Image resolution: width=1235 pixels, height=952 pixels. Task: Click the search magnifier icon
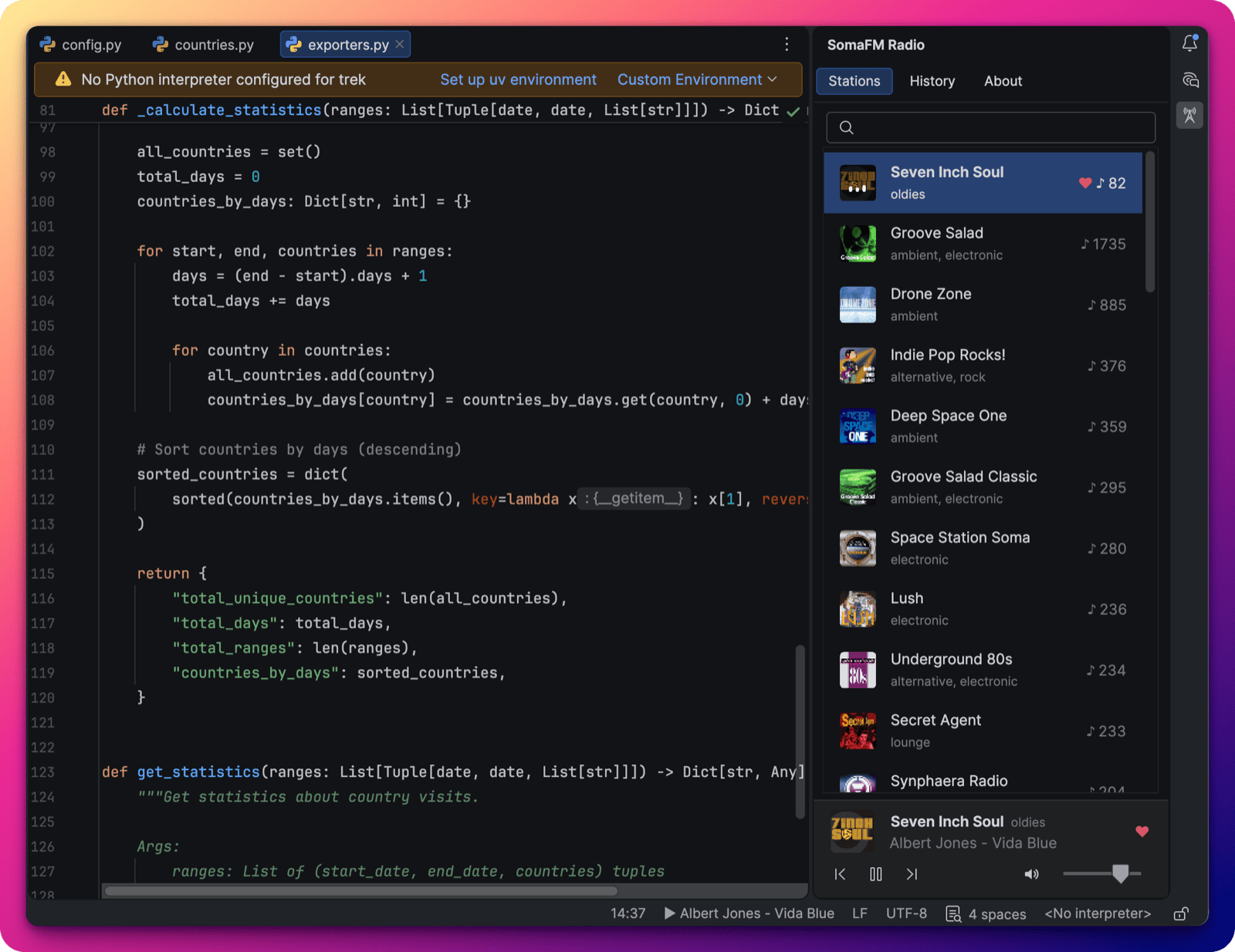tap(847, 127)
